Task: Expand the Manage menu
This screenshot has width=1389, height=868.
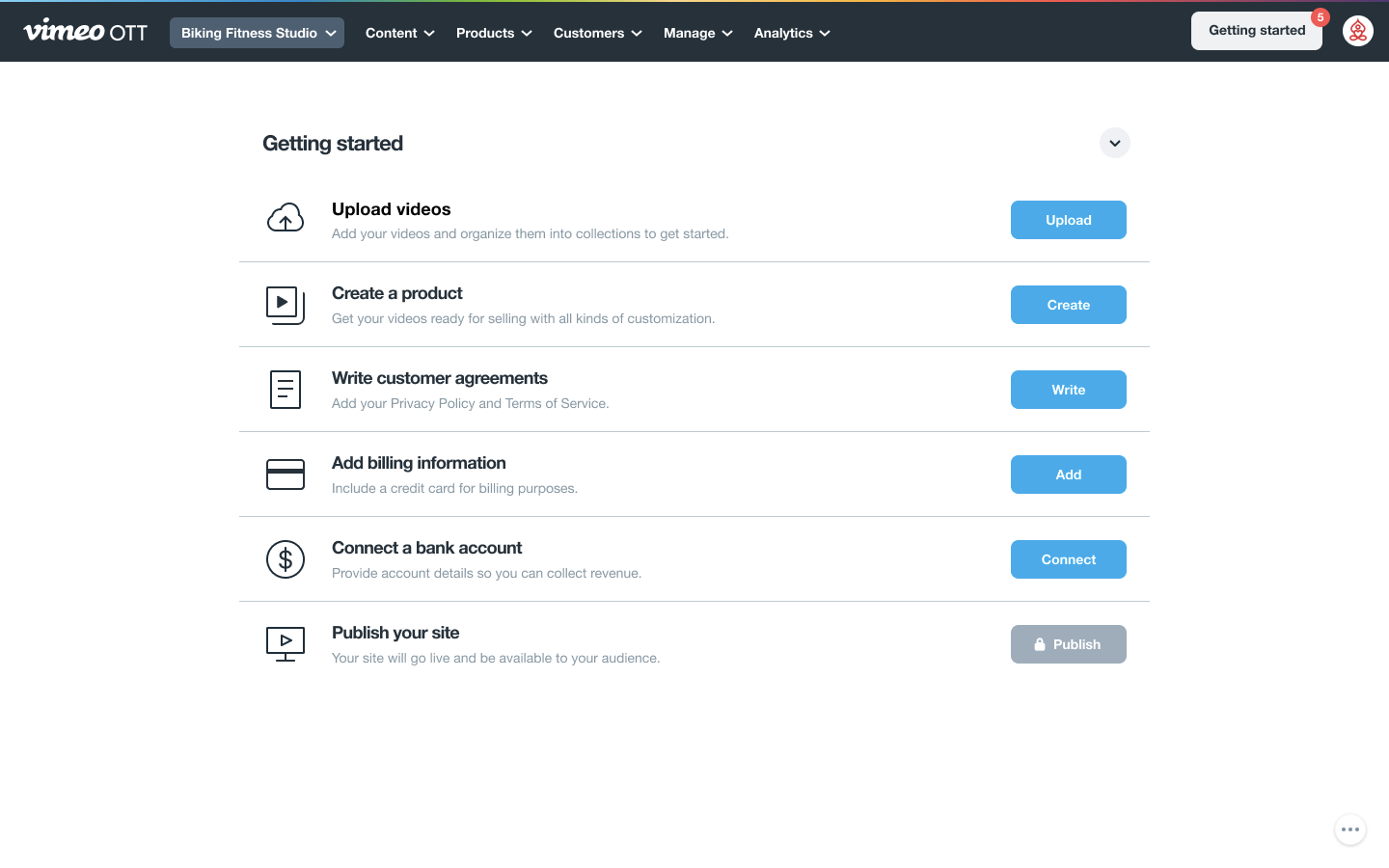Action: pyautogui.click(x=697, y=33)
